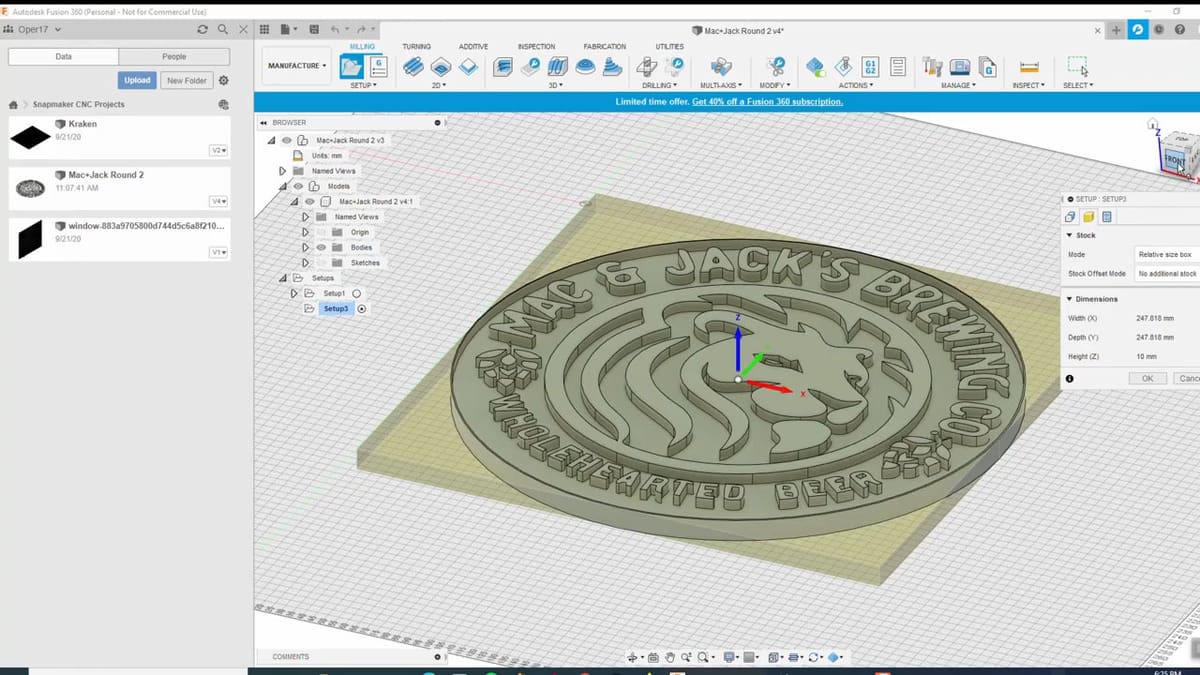
Task: Click the Post Process G1 G2 icon
Action: click(870, 66)
